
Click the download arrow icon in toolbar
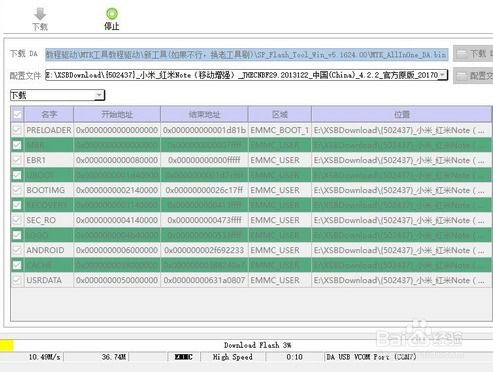pos(40,14)
